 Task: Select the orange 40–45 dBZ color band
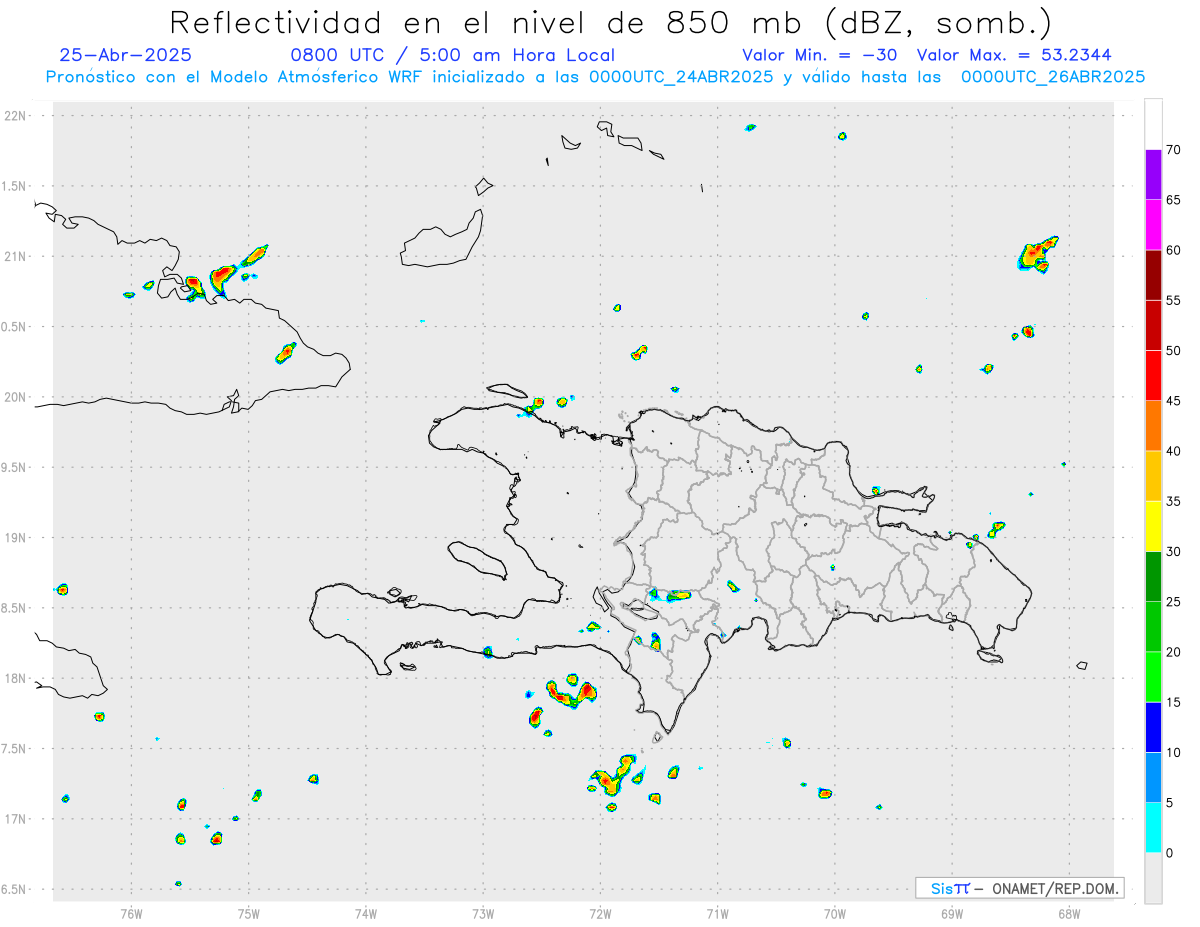pyautogui.click(x=1153, y=426)
